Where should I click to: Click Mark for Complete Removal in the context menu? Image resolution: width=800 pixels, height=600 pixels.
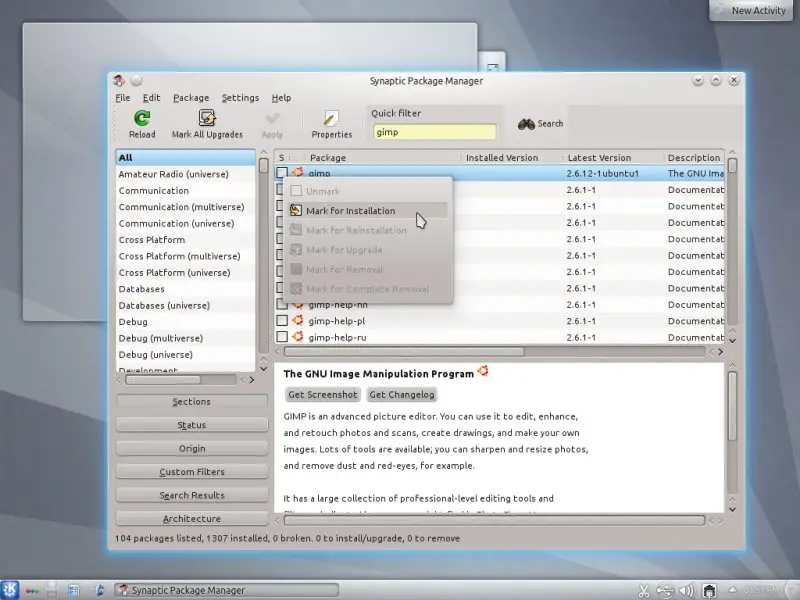pyautogui.click(x=367, y=289)
